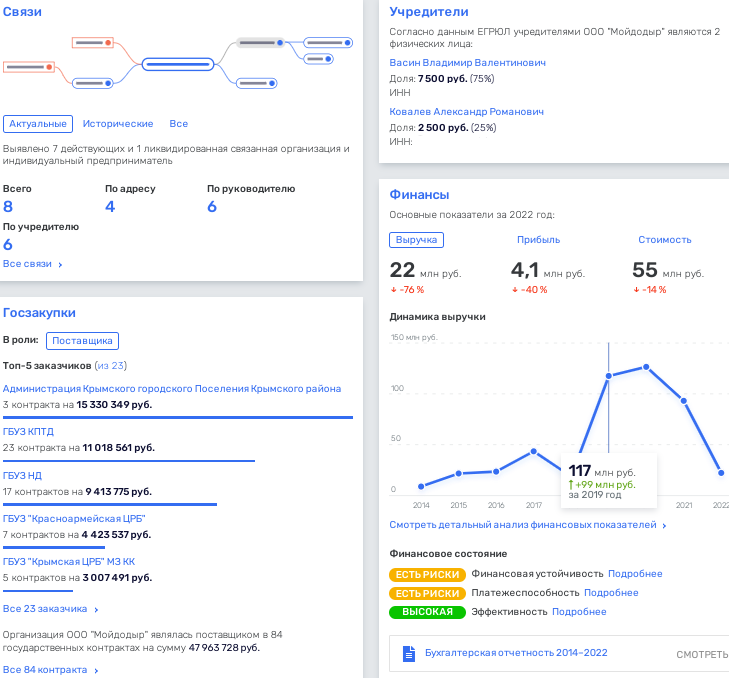Open Все 23 заказчика link

pos(45,609)
